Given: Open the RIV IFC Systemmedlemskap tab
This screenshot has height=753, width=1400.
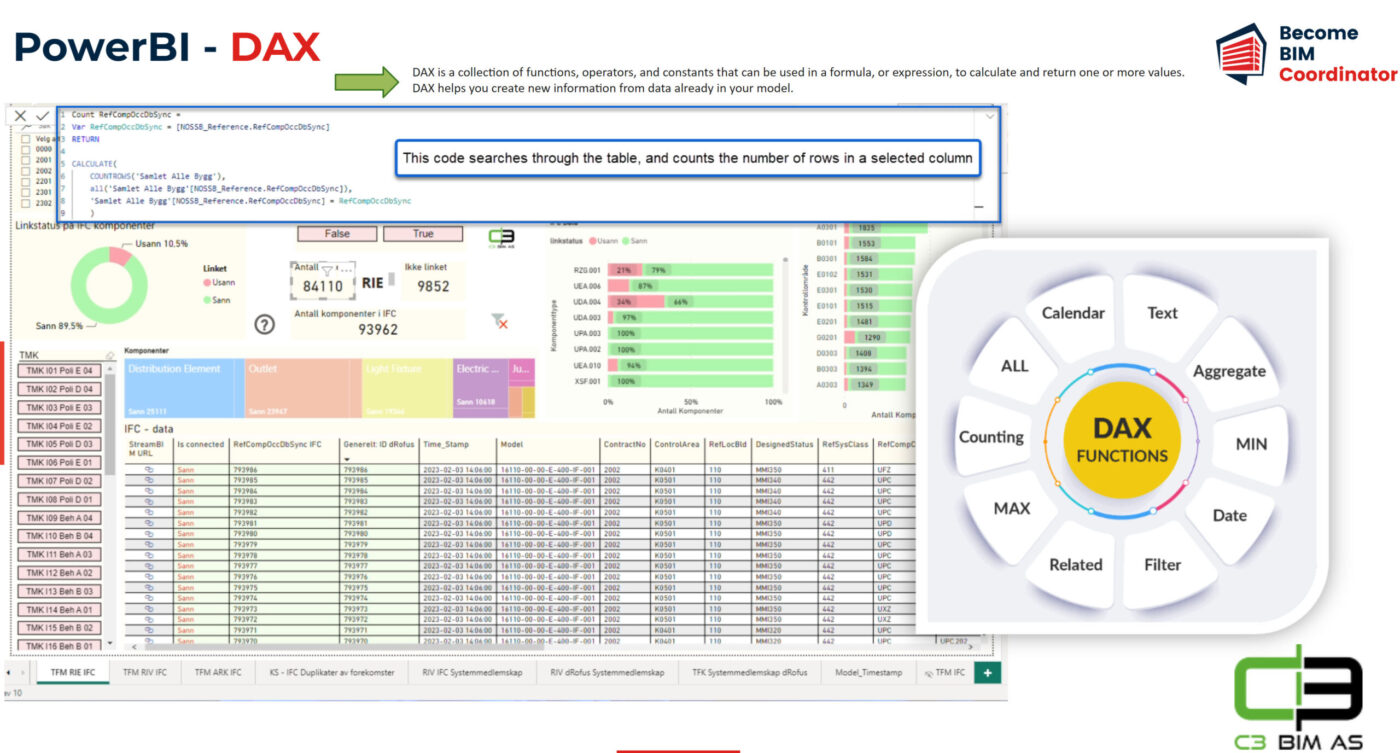Looking at the screenshot, I should (x=472, y=672).
